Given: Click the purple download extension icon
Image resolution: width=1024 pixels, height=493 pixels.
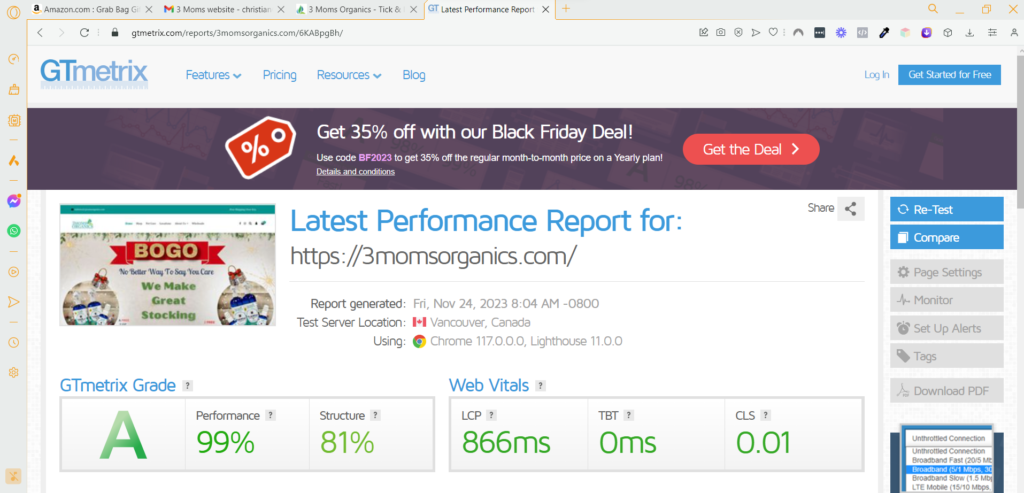Looking at the screenshot, I should (x=927, y=32).
